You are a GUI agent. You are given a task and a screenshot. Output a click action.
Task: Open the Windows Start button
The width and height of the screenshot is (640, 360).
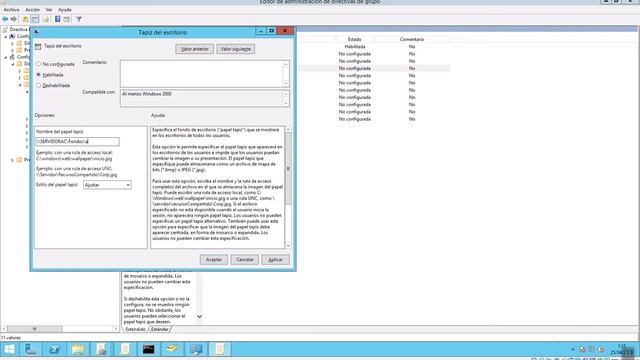pyautogui.click(x=9, y=349)
